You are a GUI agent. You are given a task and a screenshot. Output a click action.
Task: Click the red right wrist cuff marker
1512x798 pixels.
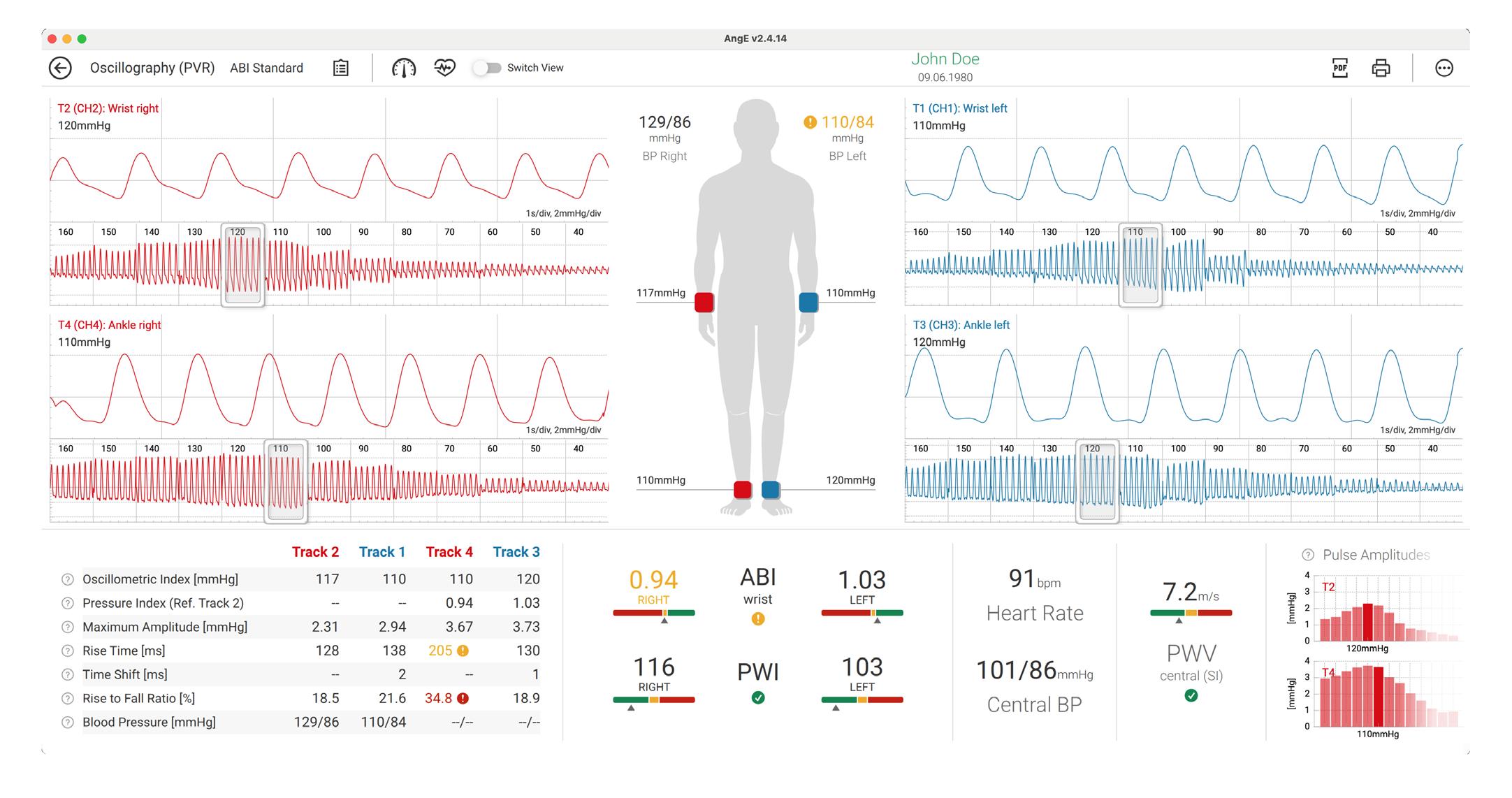pyautogui.click(x=704, y=302)
